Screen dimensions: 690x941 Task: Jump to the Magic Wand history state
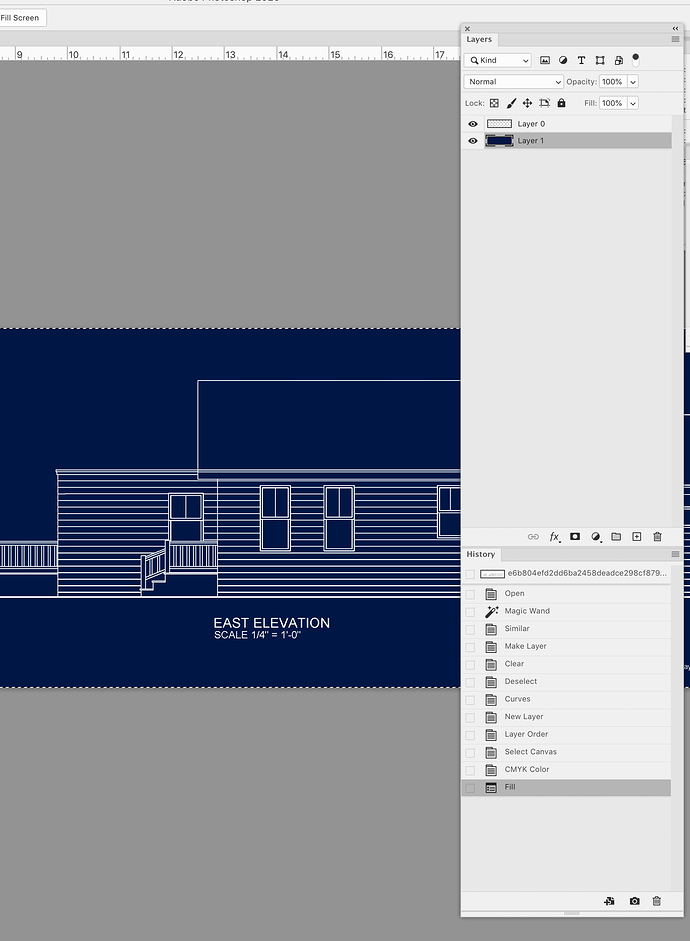coord(527,611)
